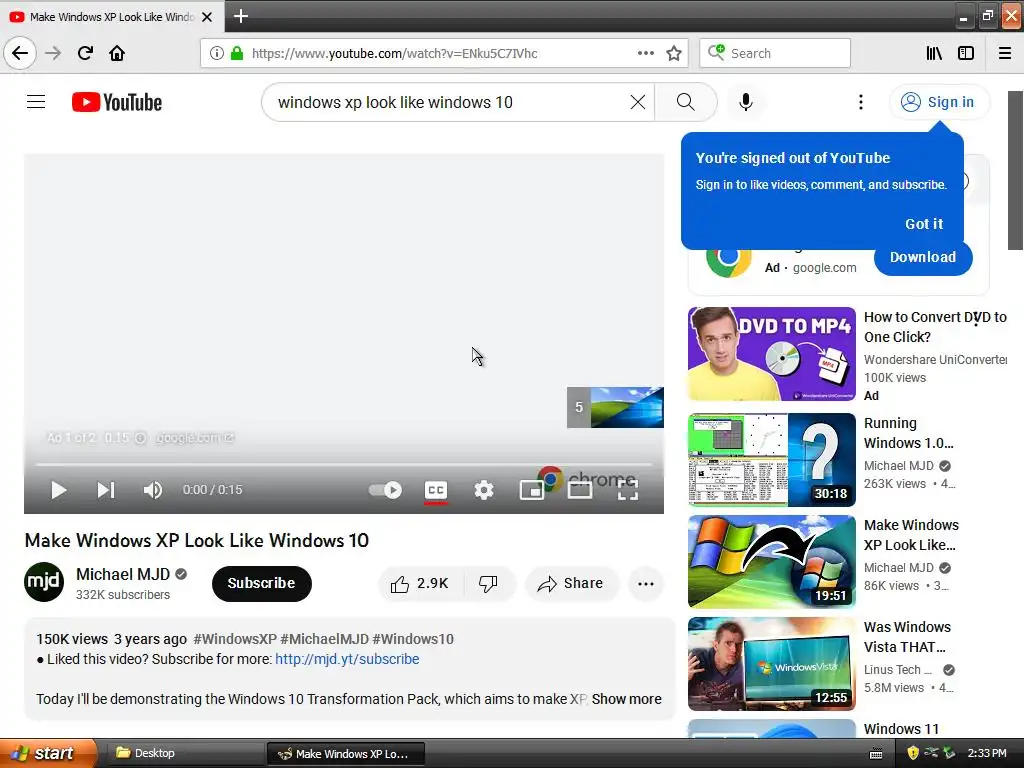Go to YouTube home via logo
Viewport: 1024px width, 768px height.
pyautogui.click(x=117, y=102)
